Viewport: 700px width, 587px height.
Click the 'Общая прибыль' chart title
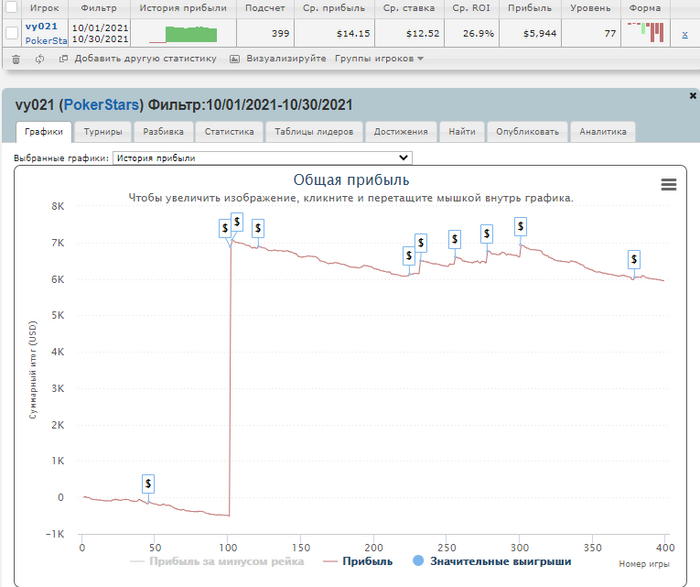(351, 180)
